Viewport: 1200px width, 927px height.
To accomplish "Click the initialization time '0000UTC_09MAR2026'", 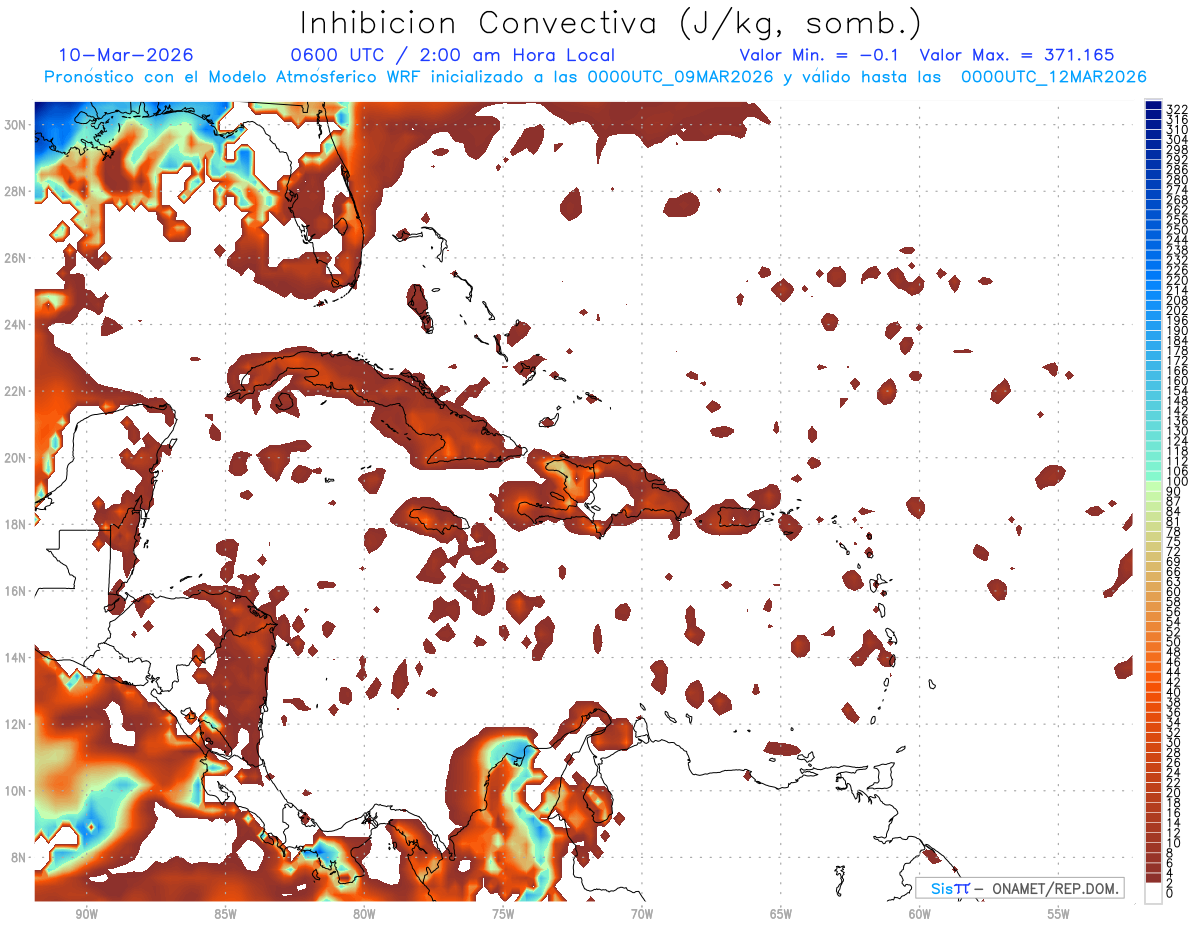I will (680, 77).
